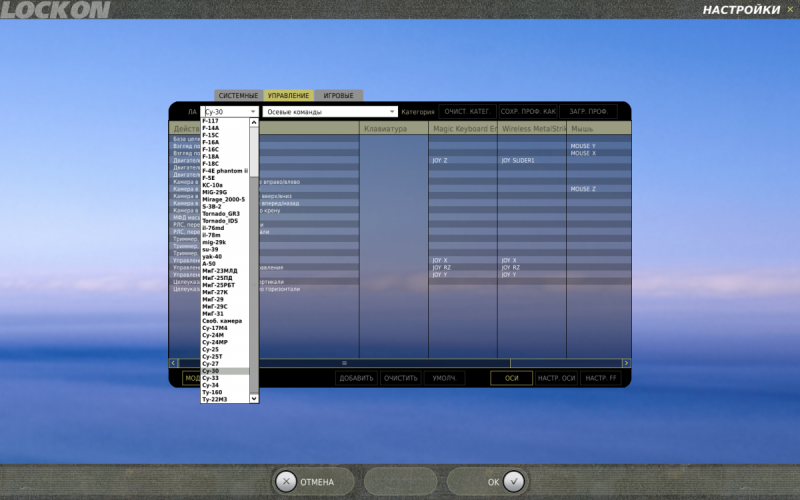Select su-39 in aircraft list

(x=225, y=249)
